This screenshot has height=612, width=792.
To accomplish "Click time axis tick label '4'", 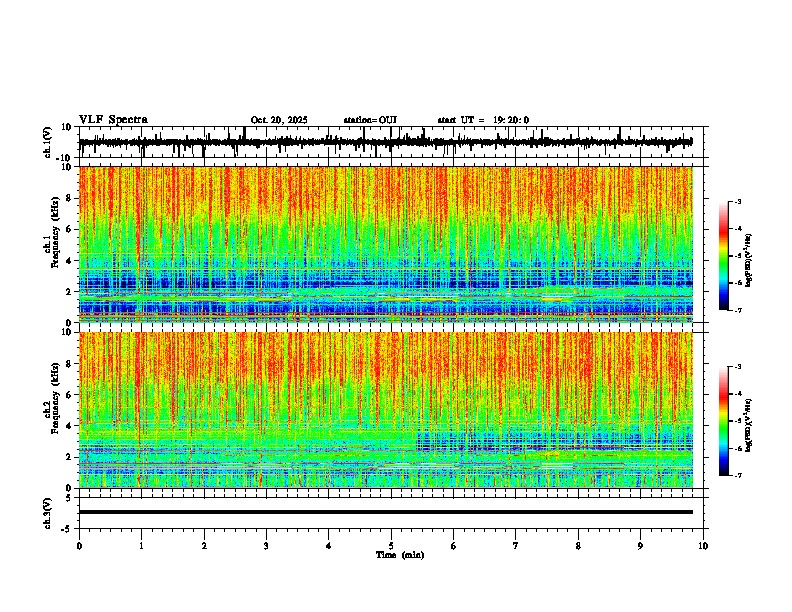I will [x=329, y=546].
